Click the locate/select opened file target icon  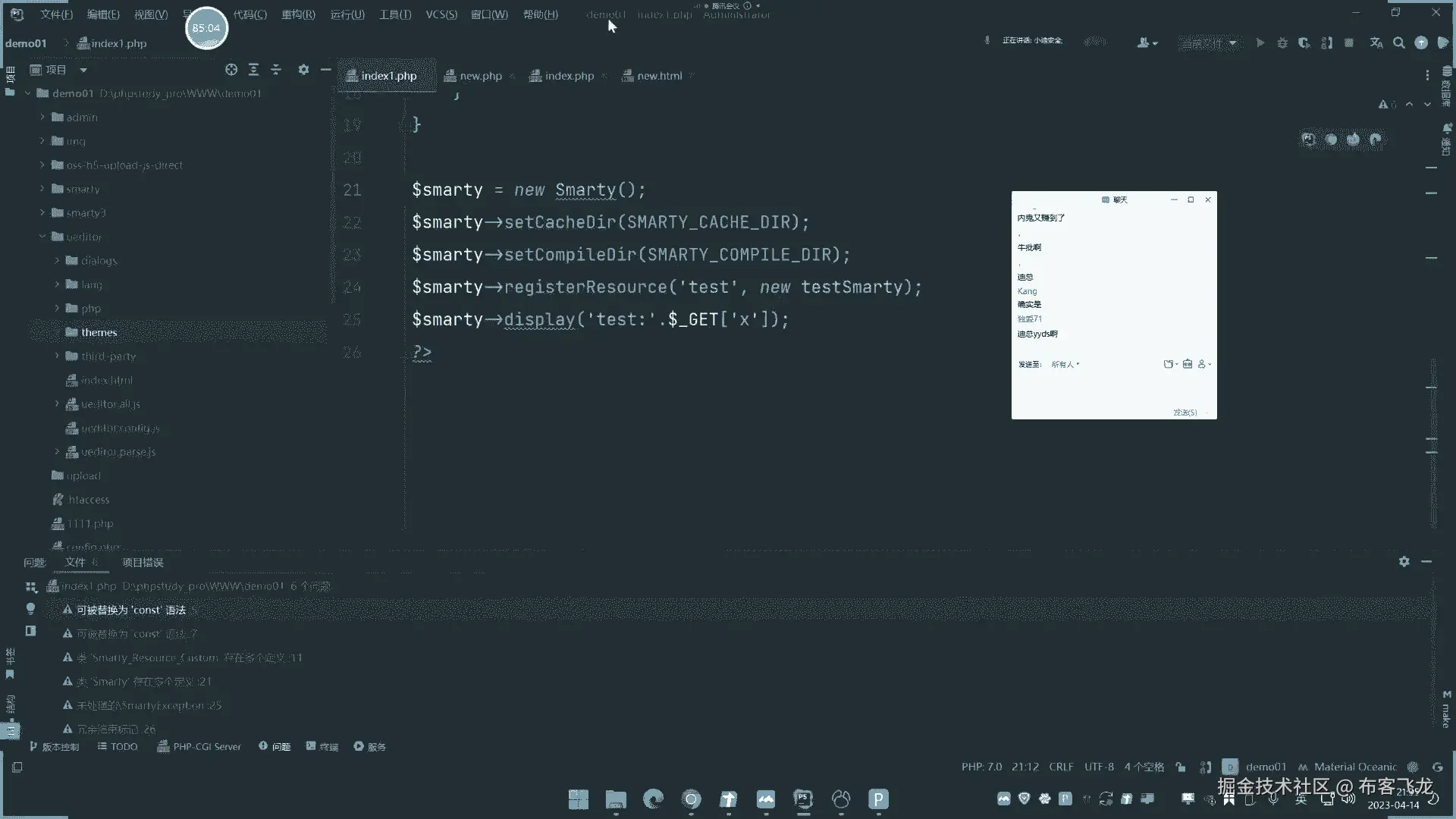click(231, 70)
